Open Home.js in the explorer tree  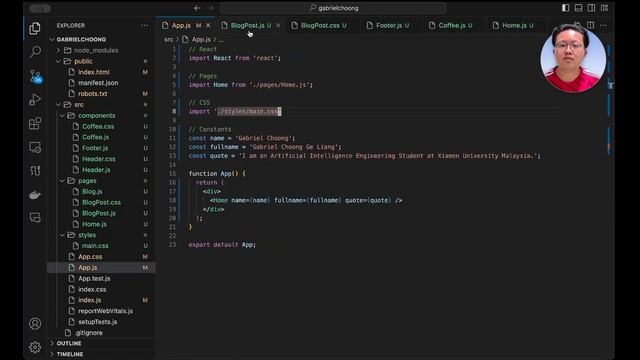click(x=94, y=224)
